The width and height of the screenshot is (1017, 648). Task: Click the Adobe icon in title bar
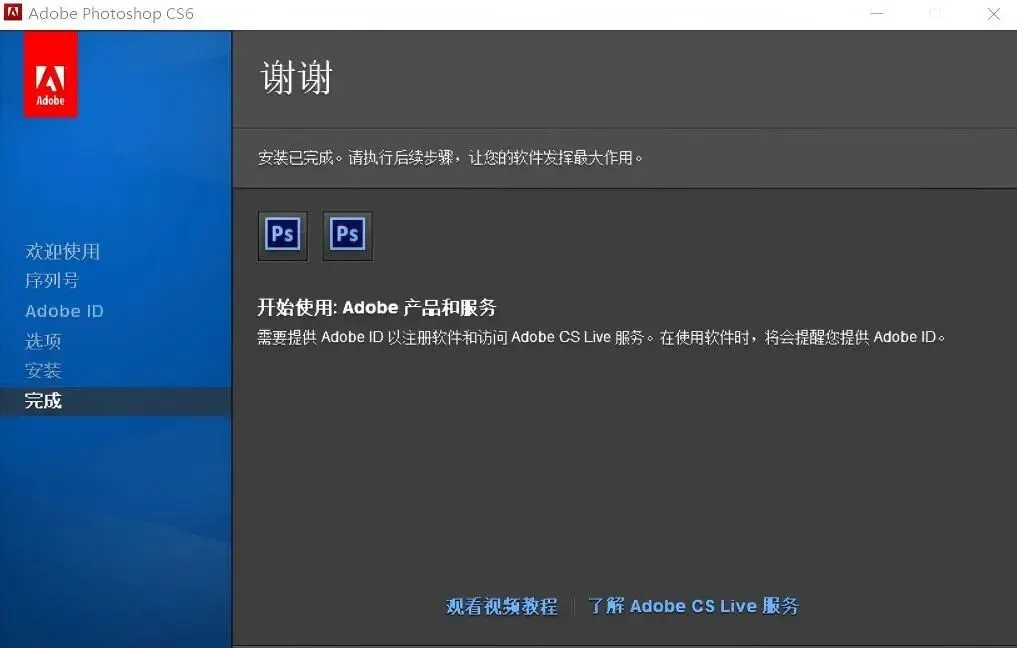[13, 12]
